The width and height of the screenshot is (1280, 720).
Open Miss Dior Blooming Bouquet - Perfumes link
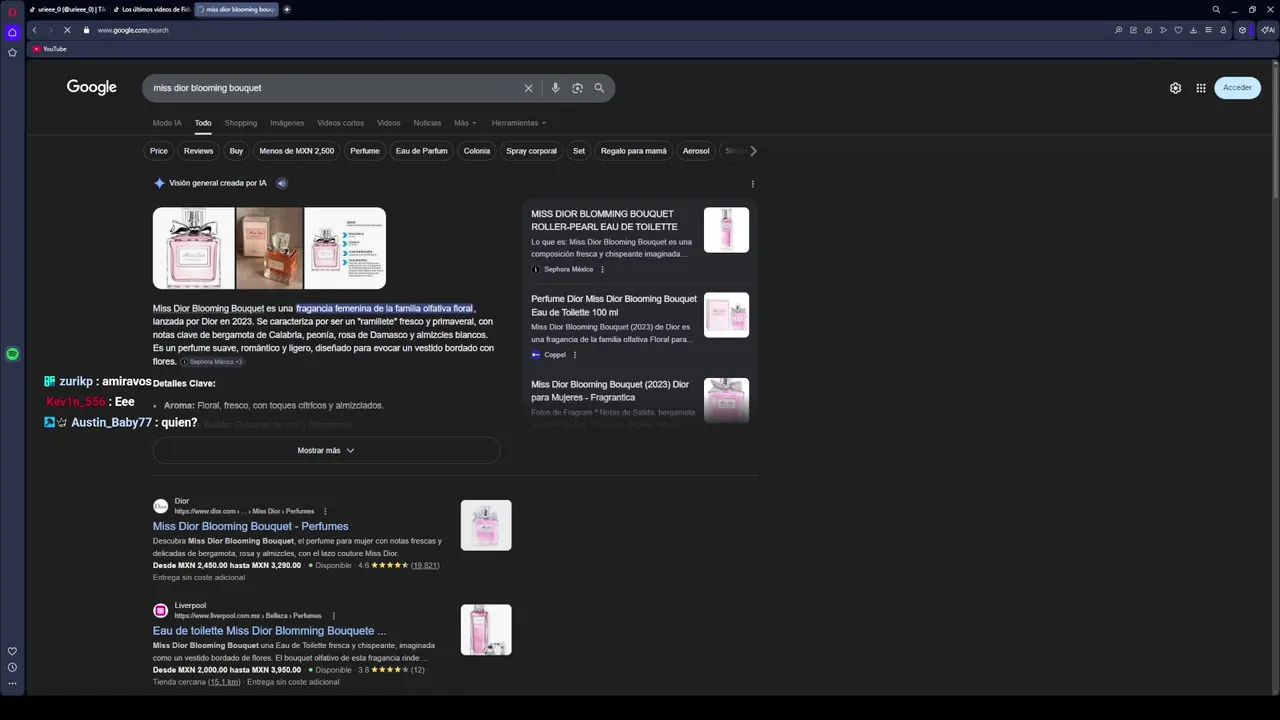[251, 526]
